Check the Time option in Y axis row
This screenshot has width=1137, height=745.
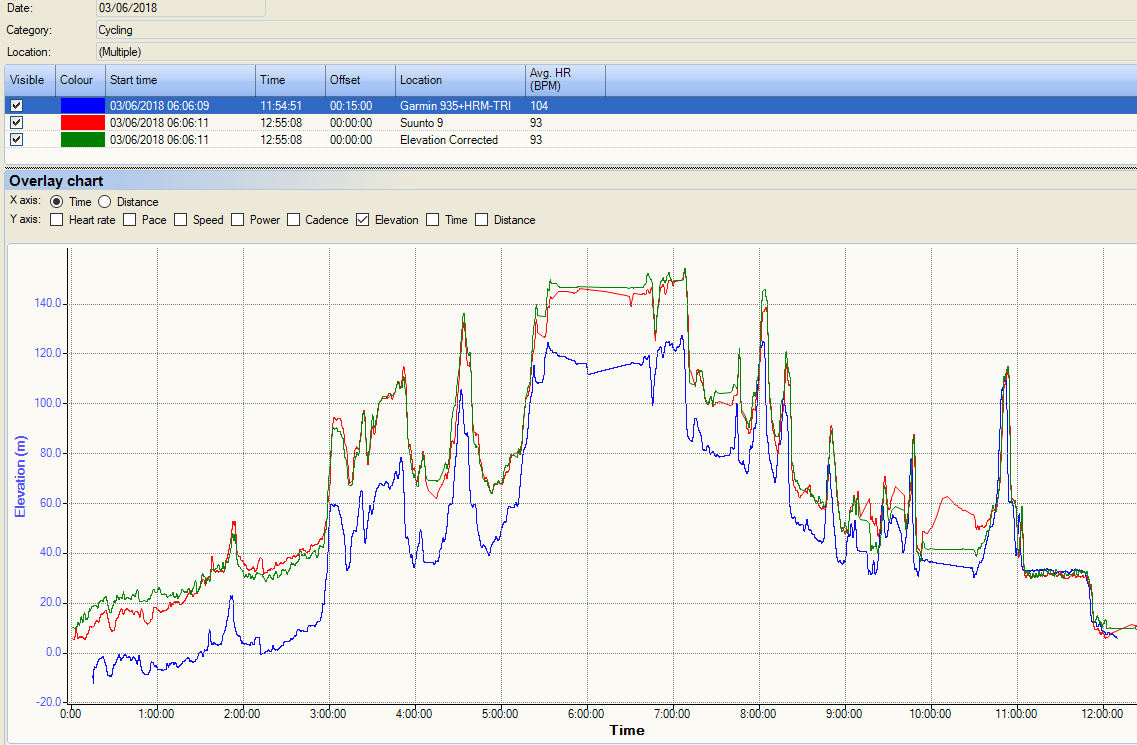[432, 219]
